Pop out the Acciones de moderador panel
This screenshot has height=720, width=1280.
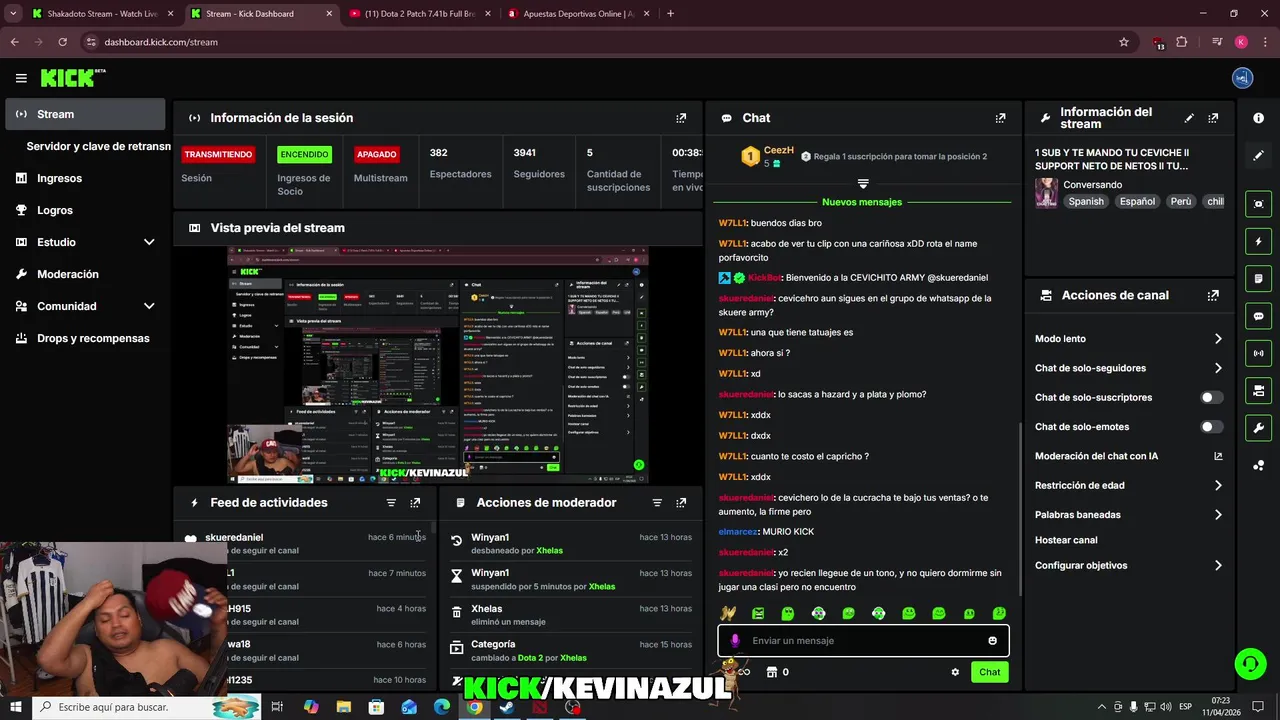(681, 503)
